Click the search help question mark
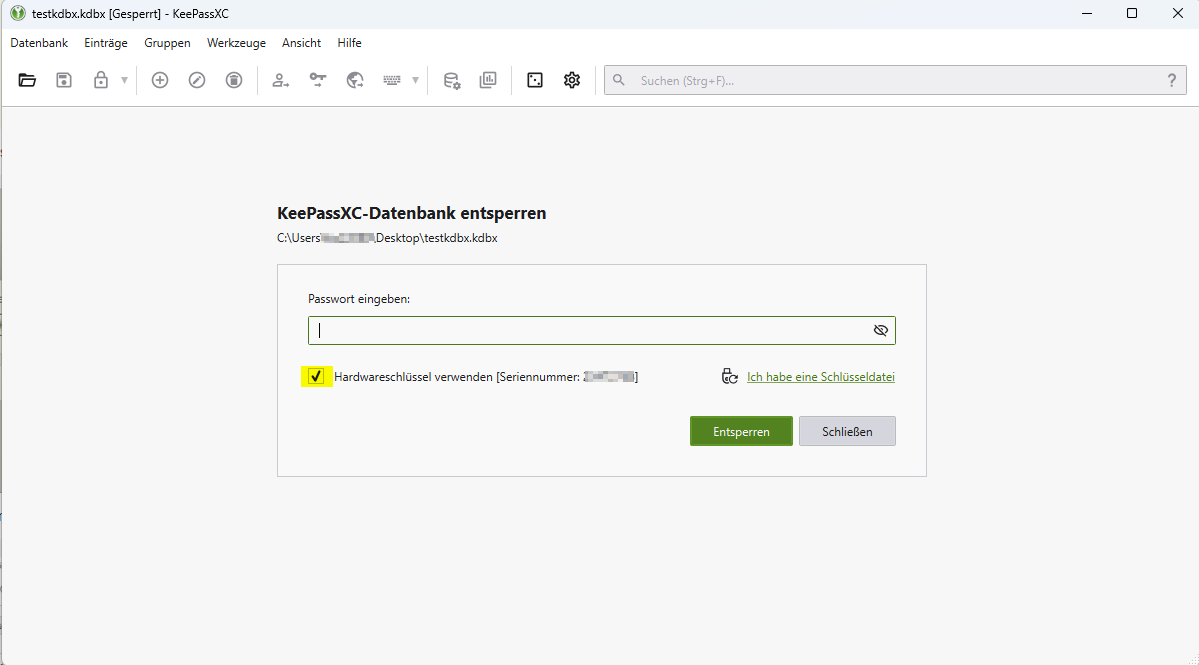This screenshot has width=1199, height=665. (x=1171, y=80)
